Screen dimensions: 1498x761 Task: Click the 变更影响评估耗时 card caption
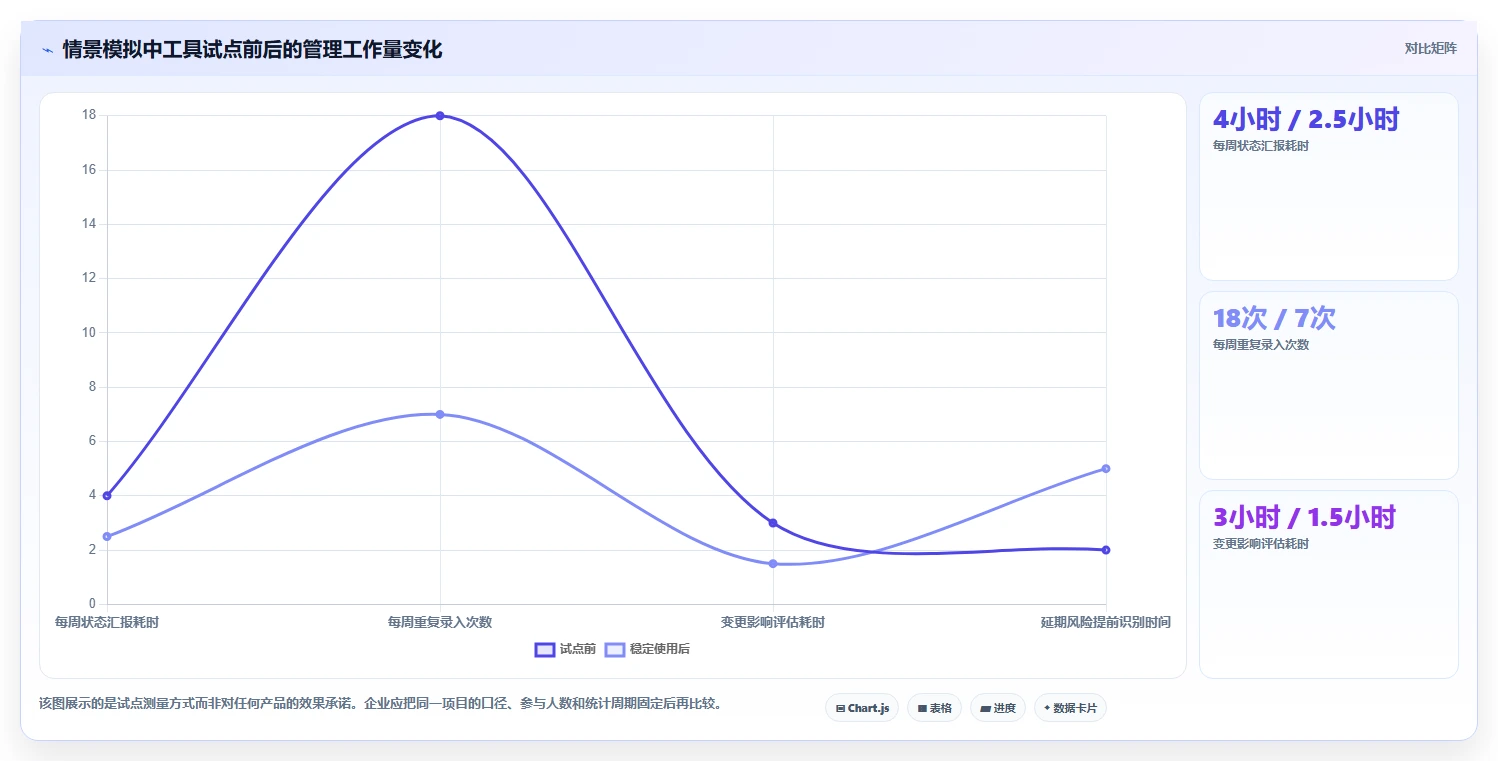1261,544
